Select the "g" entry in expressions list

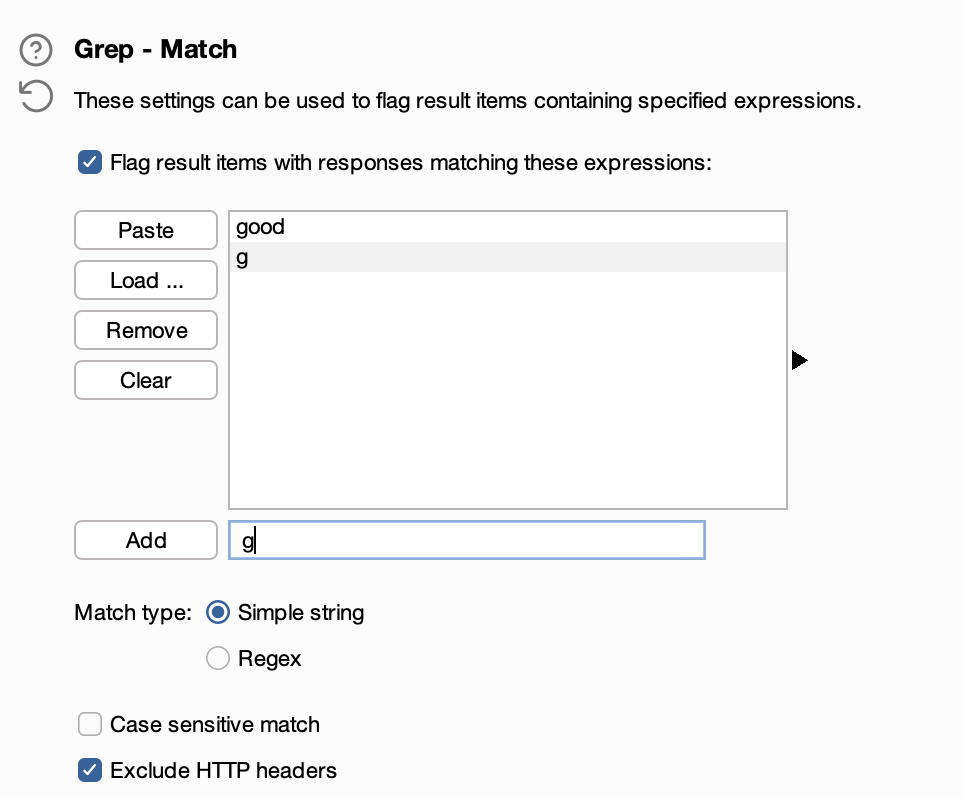pyautogui.click(x=508, y=257)
